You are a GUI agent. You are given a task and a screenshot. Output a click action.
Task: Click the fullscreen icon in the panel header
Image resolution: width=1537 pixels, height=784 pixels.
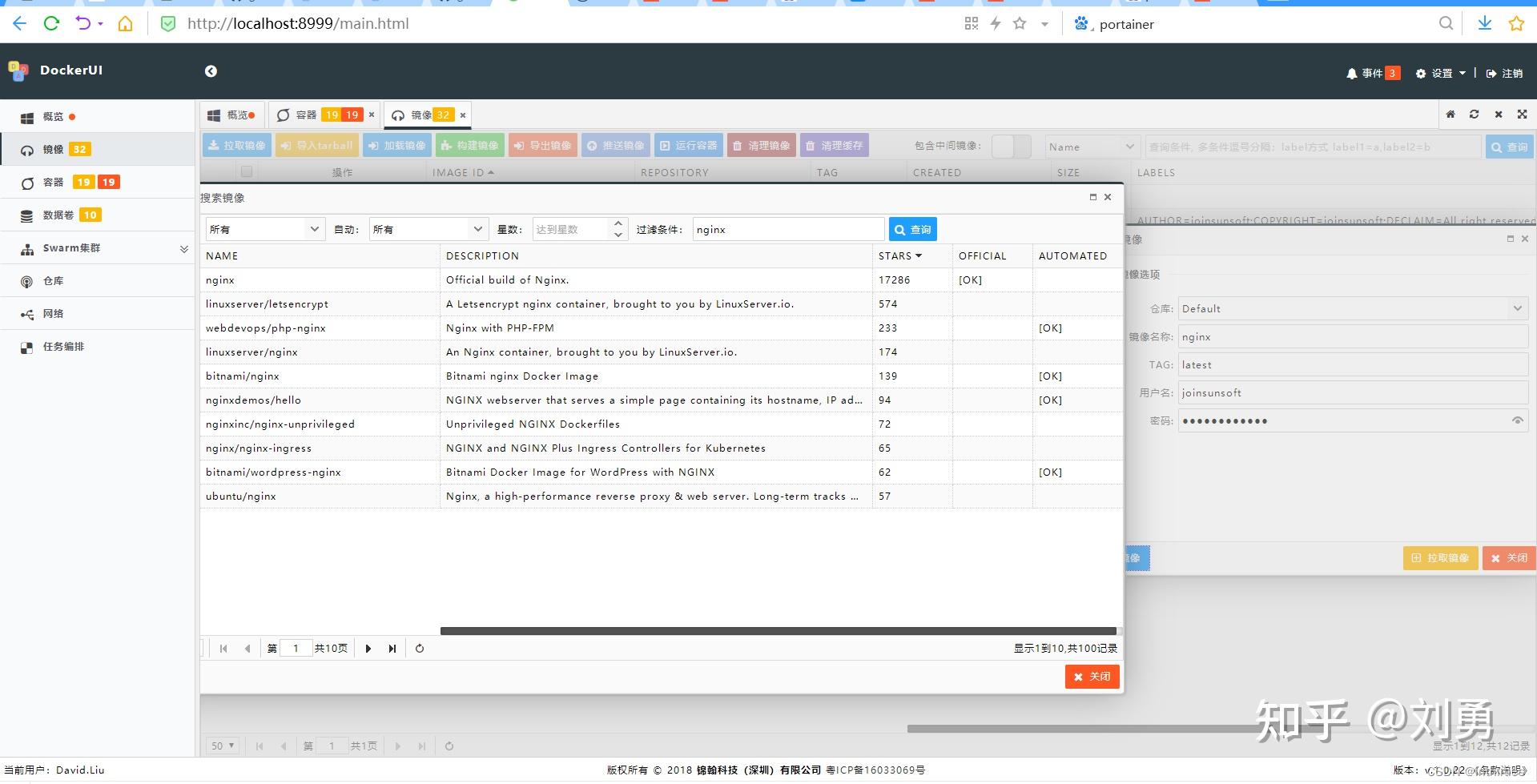point(1521,115)
